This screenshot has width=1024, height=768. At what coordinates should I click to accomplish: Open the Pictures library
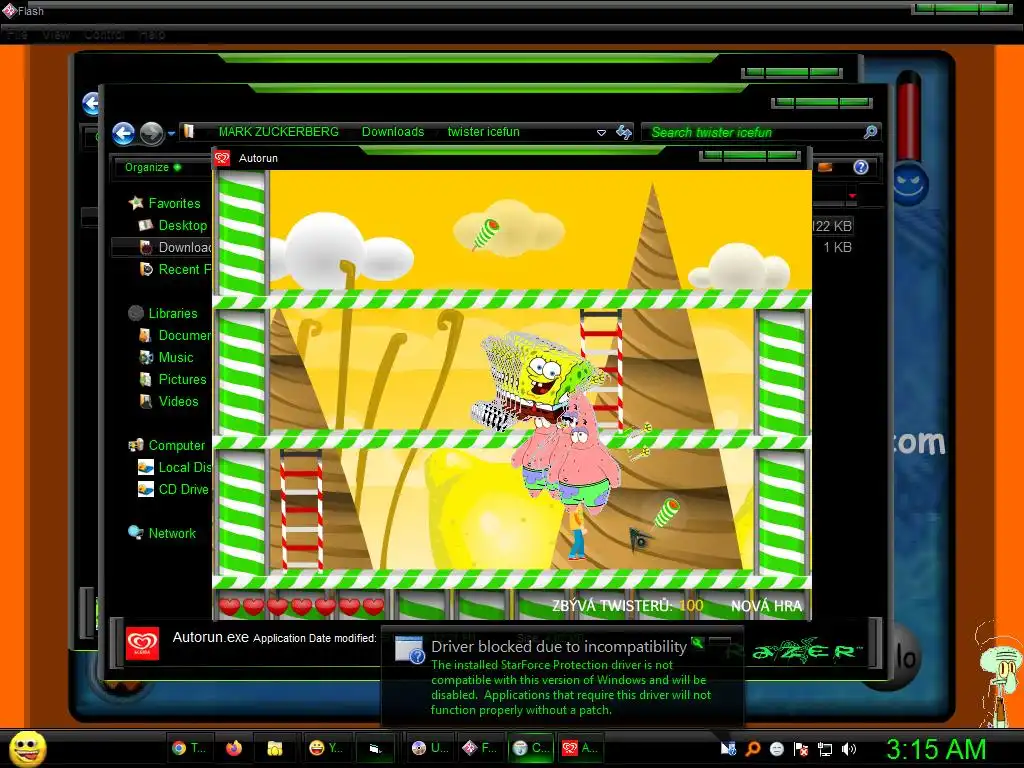click(x=182, y=379)
